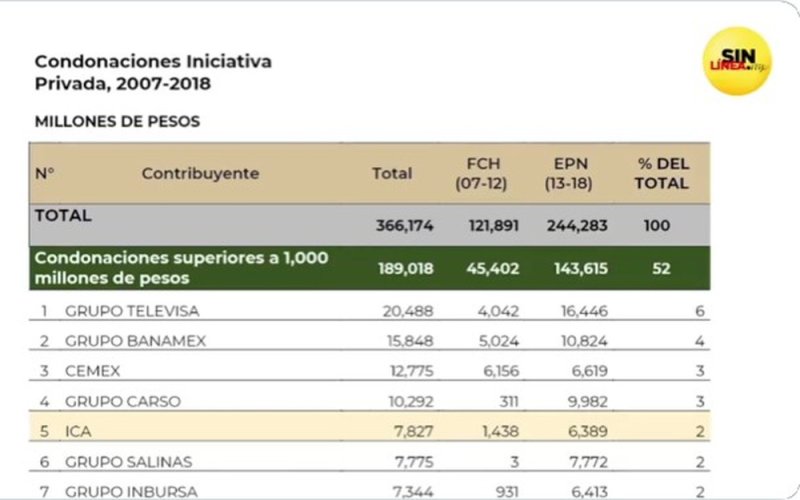Viewport: 800px width, 500px height.
Task: Click the FCH (07-12) column header
Action: [x=483, y=173]
